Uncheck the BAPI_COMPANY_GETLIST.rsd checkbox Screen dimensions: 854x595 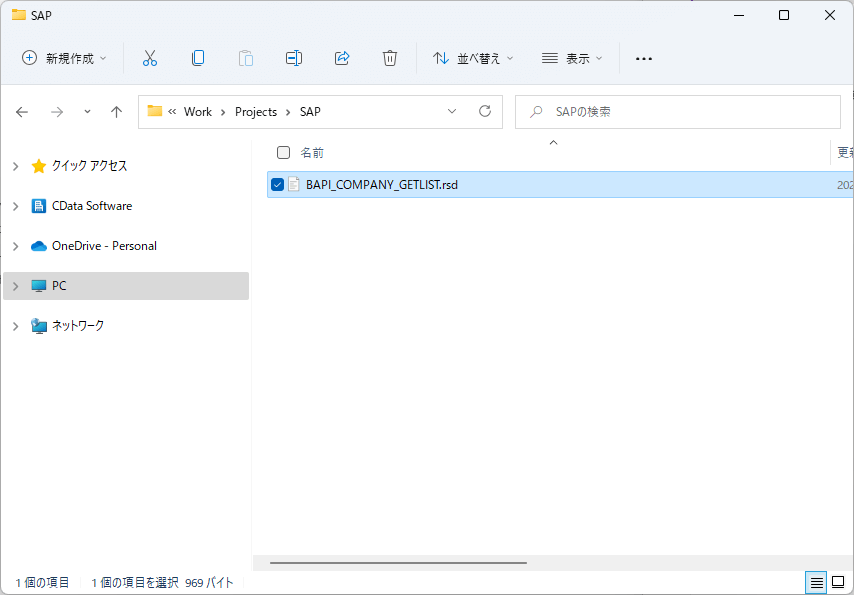tap(277, 185)
